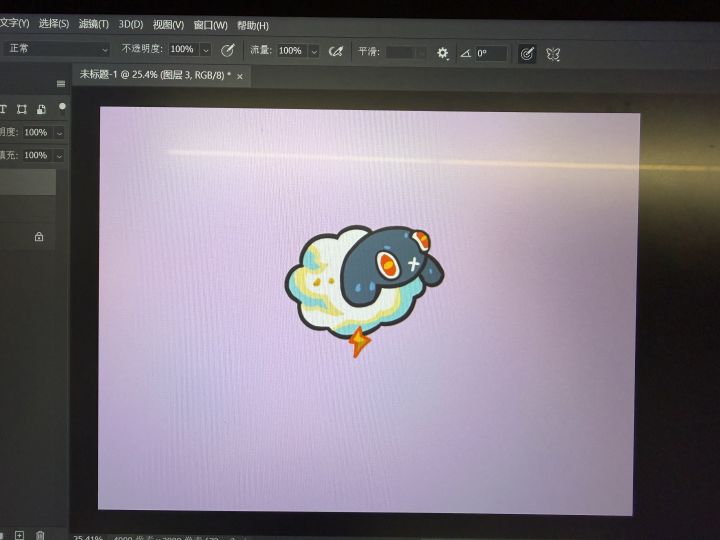Viewport: 720px width, 540px height.
Task: Open smoothing options gear icon
Action: click(442, 53)
